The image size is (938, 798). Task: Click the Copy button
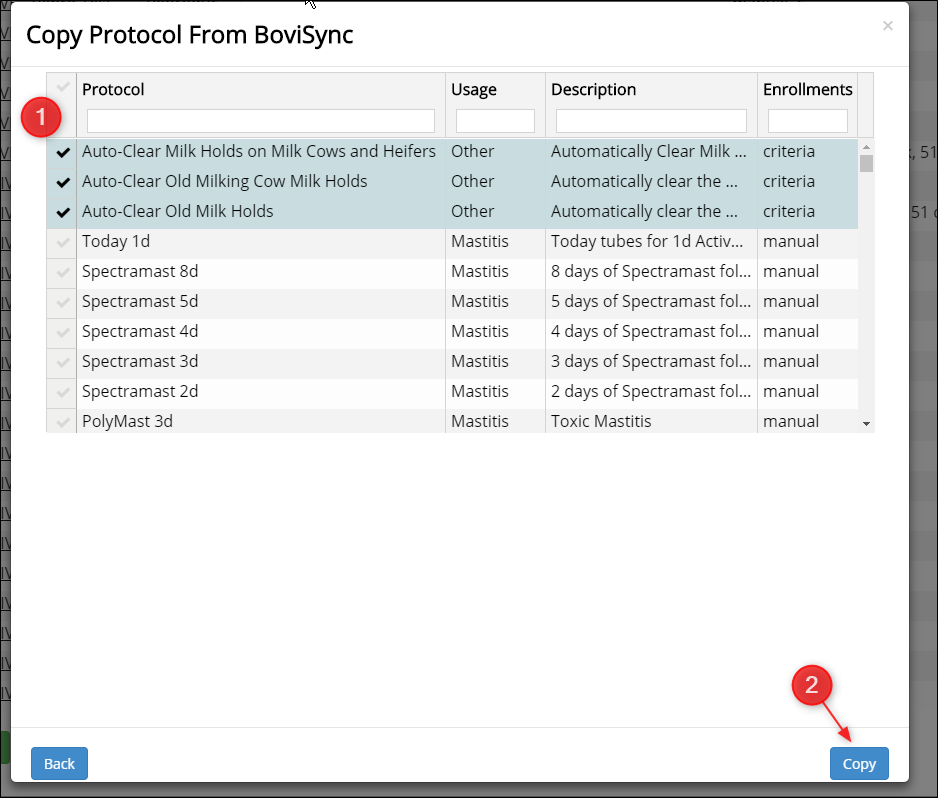coord(859,763)
